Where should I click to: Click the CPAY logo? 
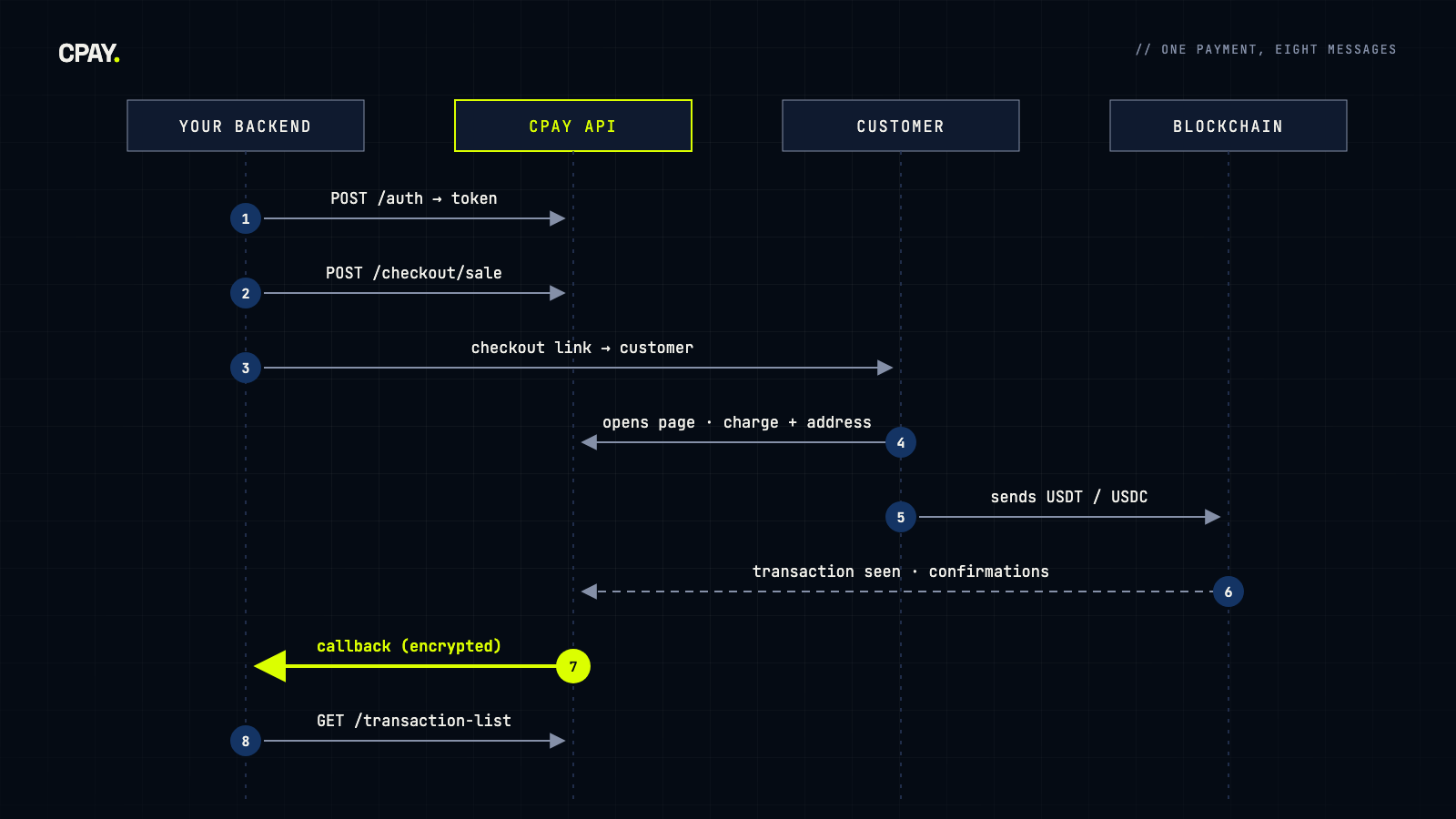[89, 54]
